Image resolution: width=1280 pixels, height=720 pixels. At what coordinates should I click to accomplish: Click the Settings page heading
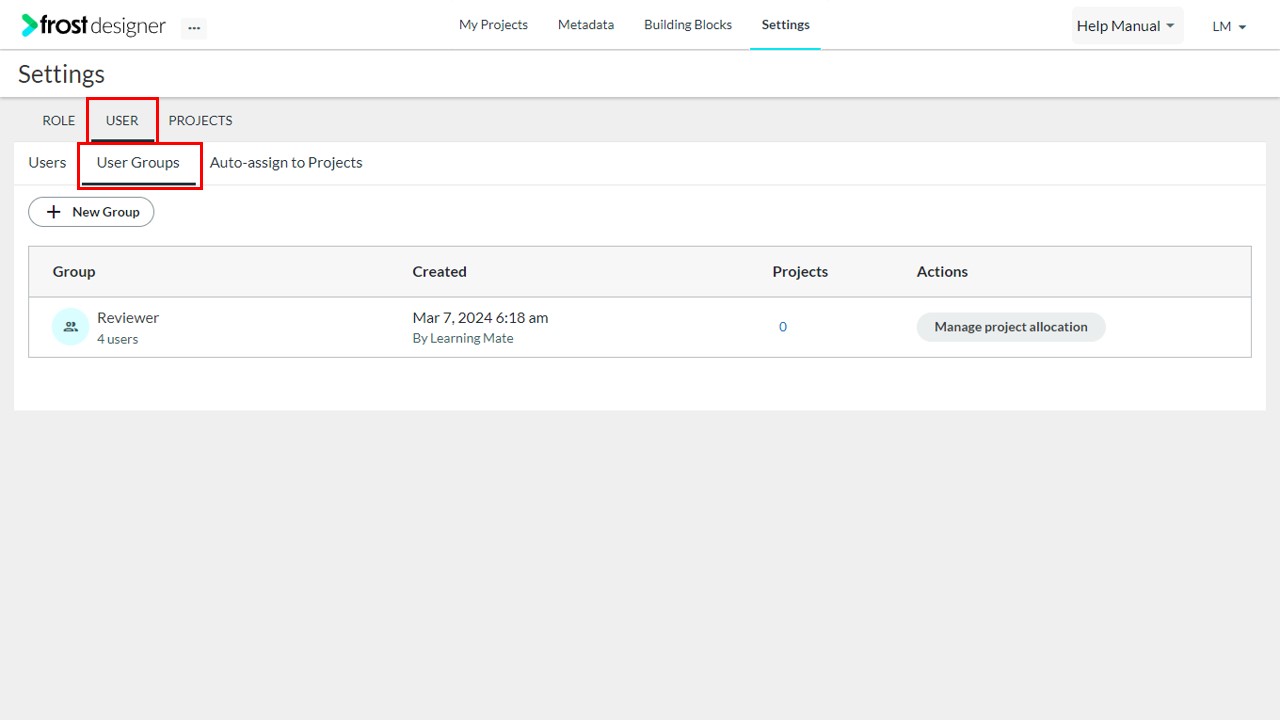[x=61, y=74]
